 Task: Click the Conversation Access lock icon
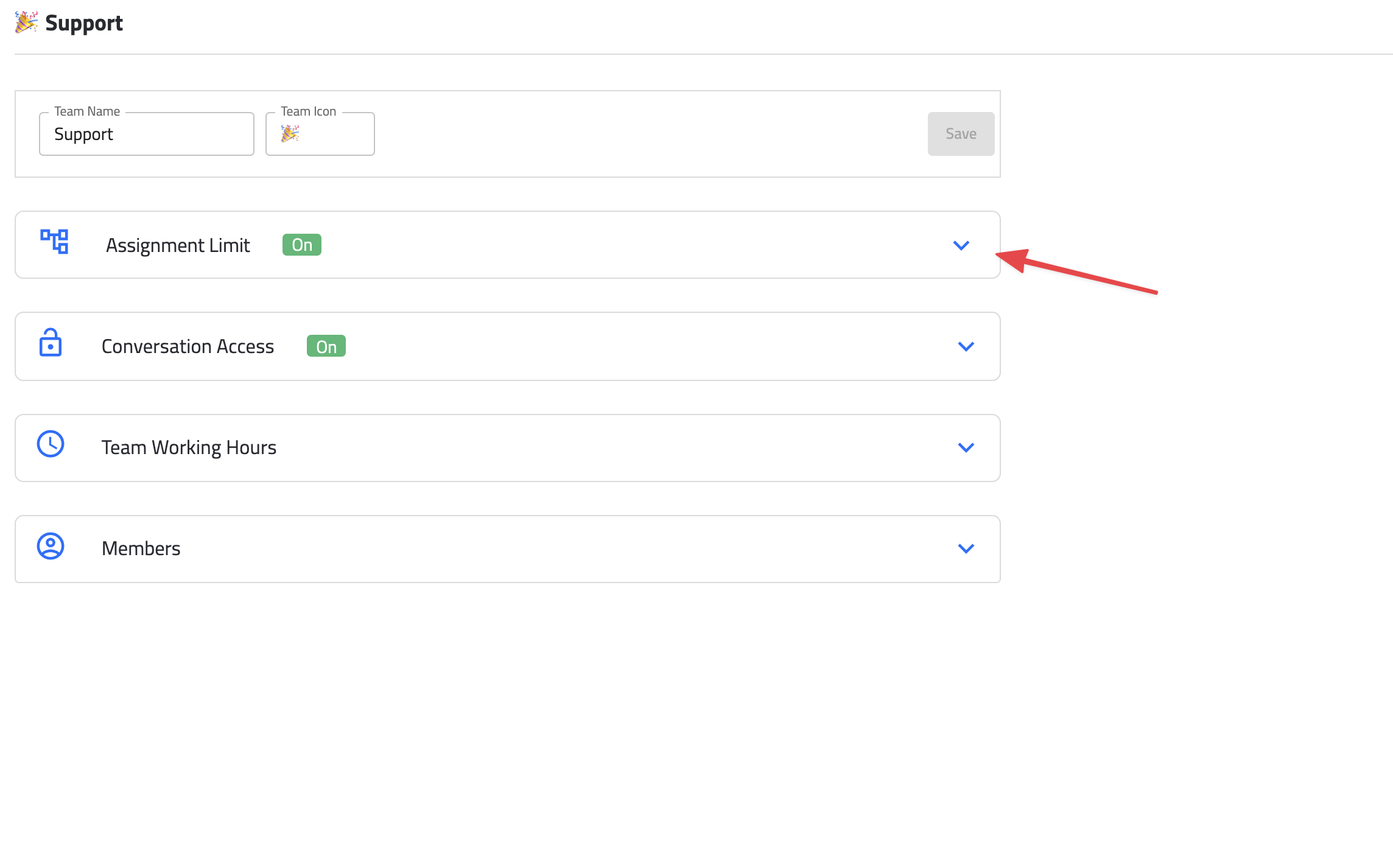[x=51, y=343]
